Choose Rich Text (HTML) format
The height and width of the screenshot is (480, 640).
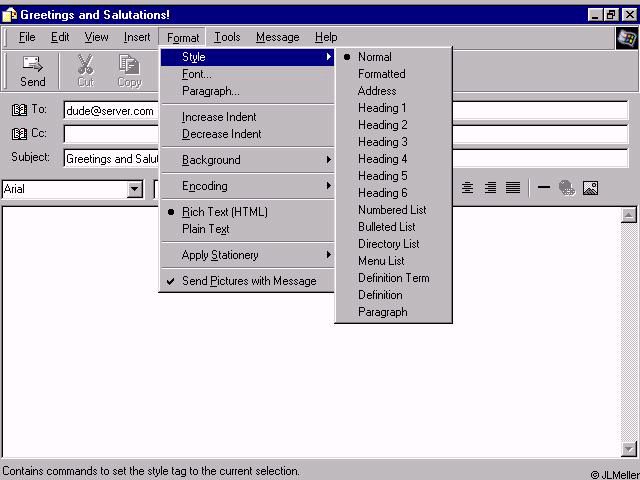click(224, 212)
